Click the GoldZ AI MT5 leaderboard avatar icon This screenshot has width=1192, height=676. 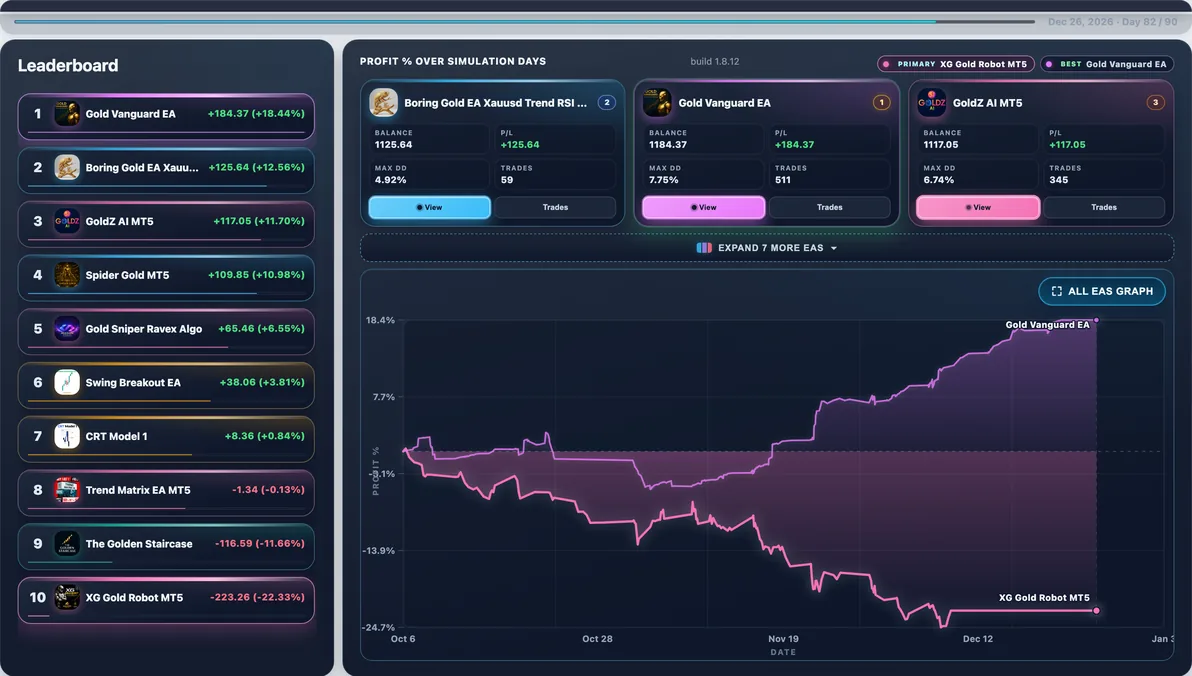tap(67, 221)
